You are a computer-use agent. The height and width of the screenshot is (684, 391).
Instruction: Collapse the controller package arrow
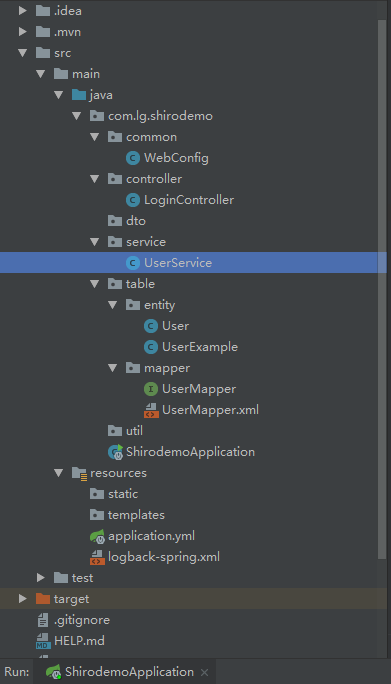point(95,179)
